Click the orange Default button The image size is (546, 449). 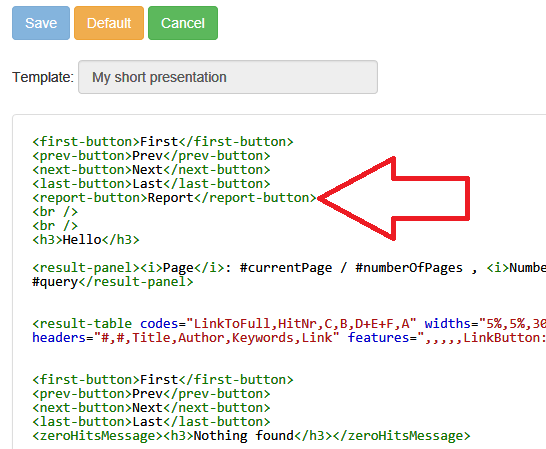tap(109, 23)
